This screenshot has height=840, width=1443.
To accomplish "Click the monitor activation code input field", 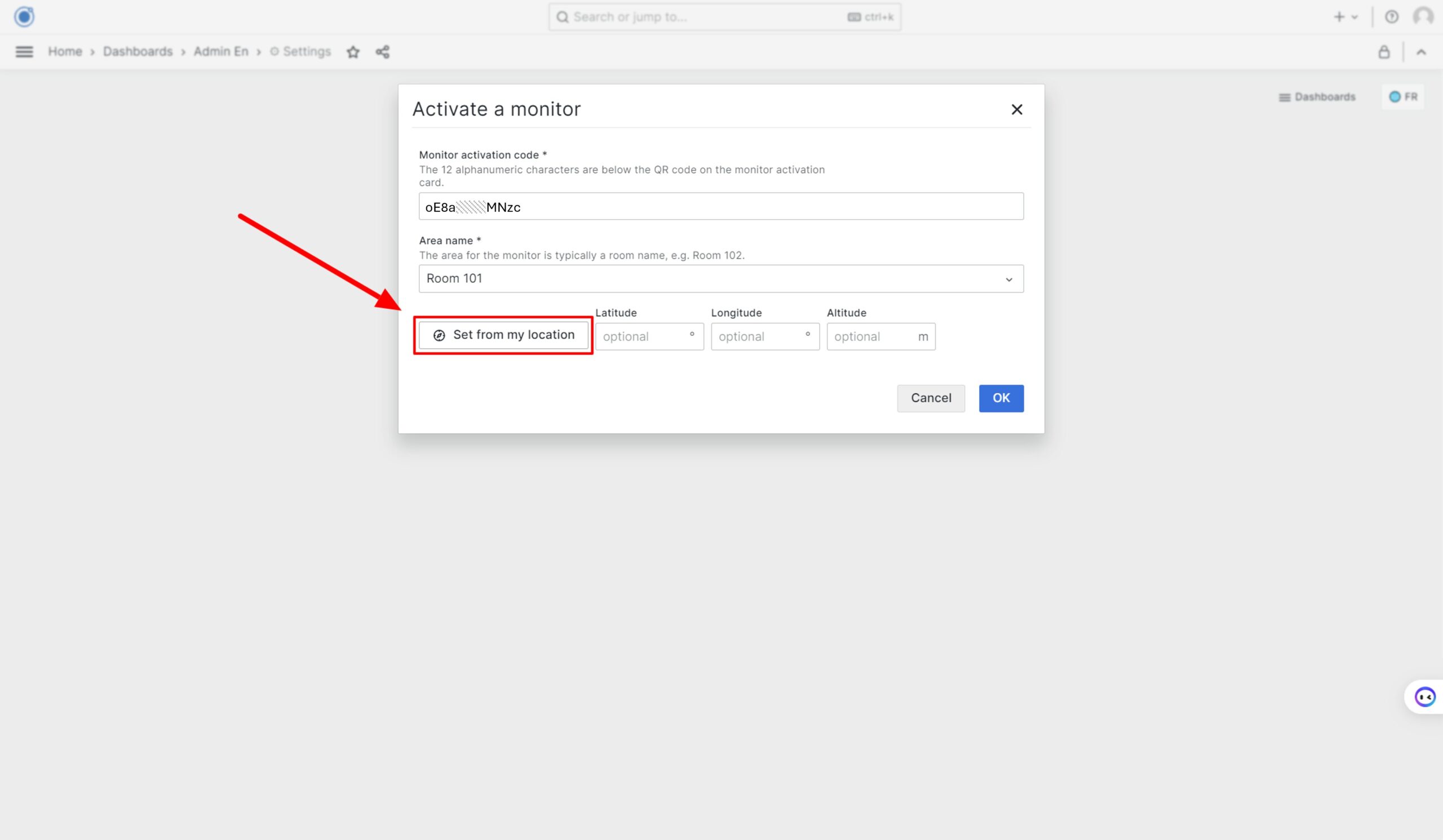I will pos(721,207).
